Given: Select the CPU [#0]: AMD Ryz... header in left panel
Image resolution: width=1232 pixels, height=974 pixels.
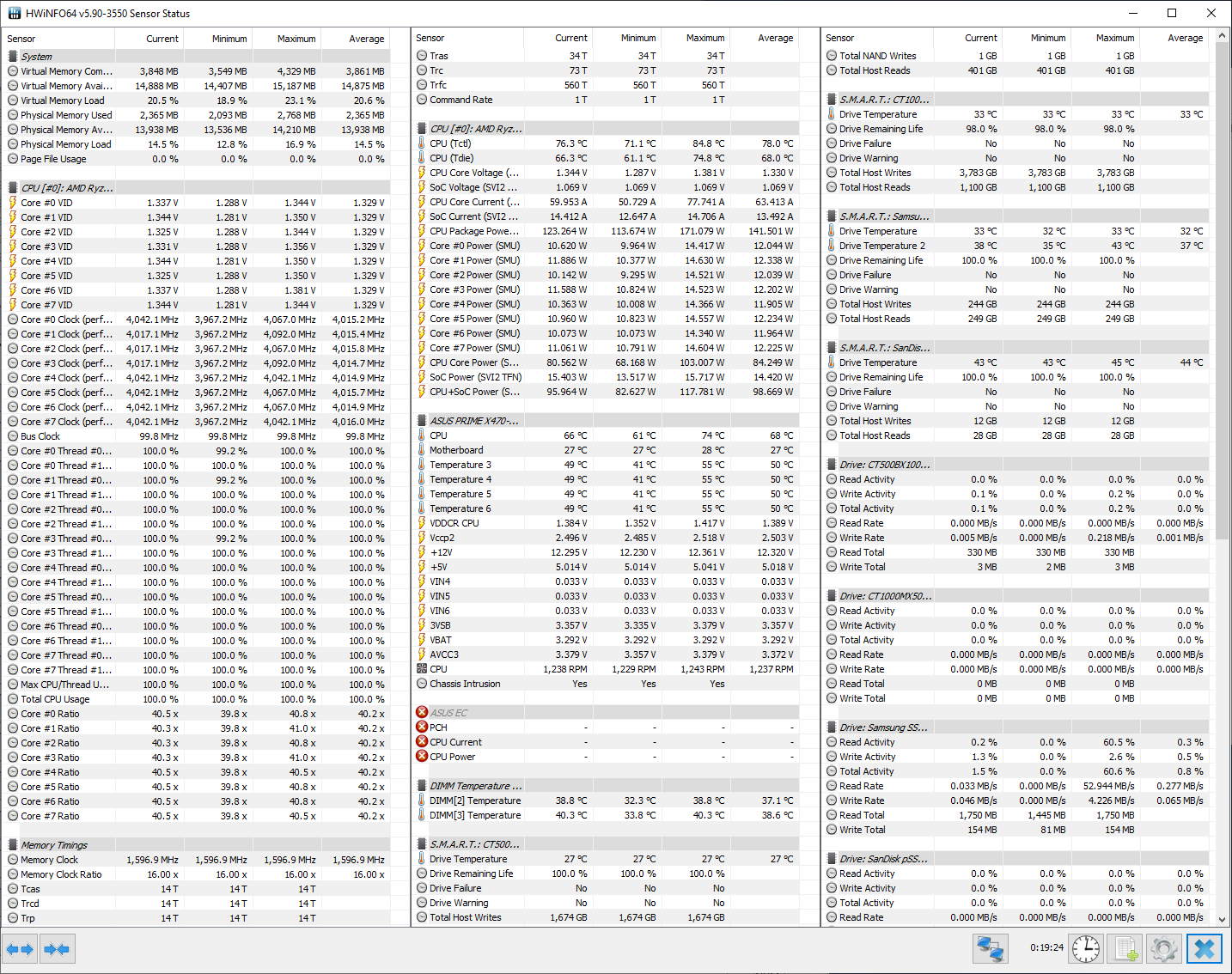Looking at the screenshot, I should (197, 187).
